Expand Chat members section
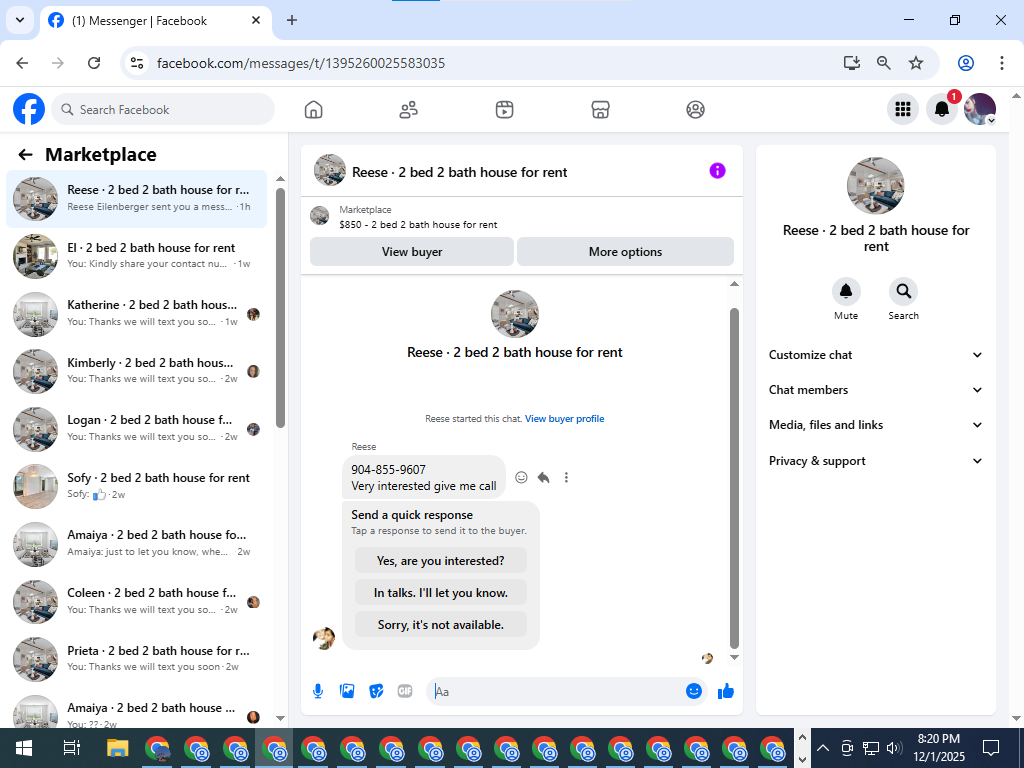Screen dimensions: 1024x768 (x=875, y=390)
